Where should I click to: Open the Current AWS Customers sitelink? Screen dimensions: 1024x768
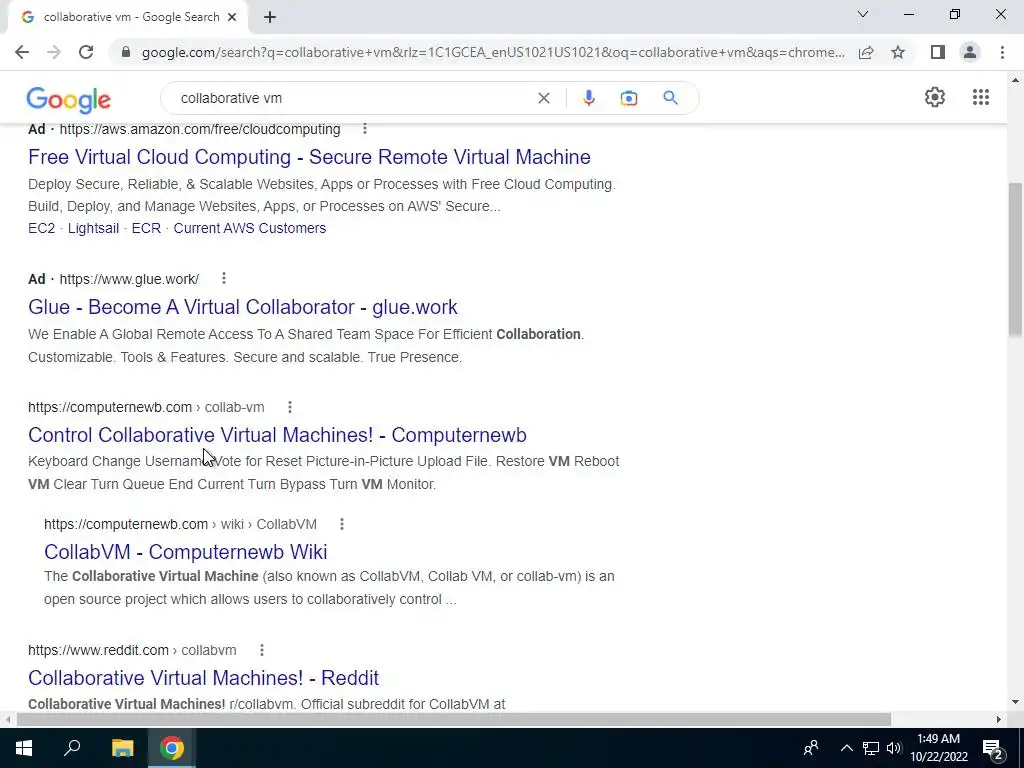pos(249,228)
